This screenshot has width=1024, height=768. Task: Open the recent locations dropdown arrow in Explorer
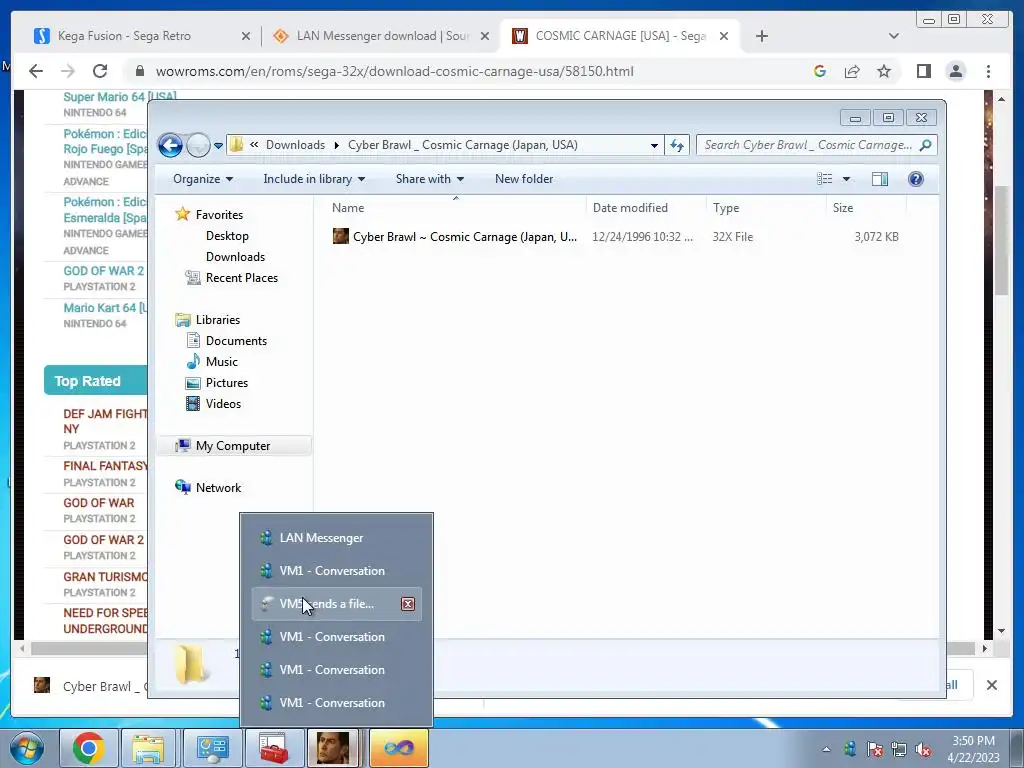point(218,146)
